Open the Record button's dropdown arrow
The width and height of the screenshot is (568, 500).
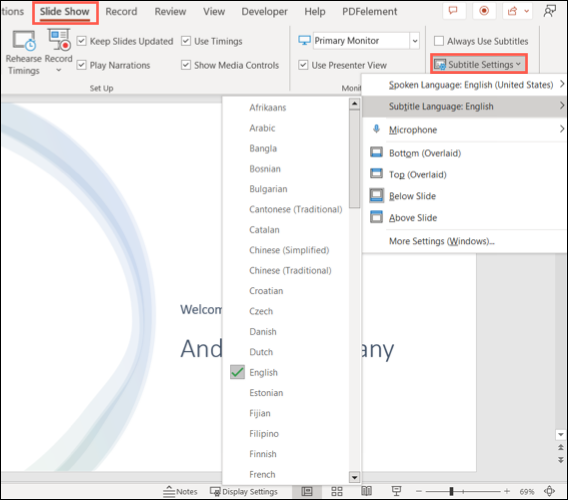click(59, 70)
